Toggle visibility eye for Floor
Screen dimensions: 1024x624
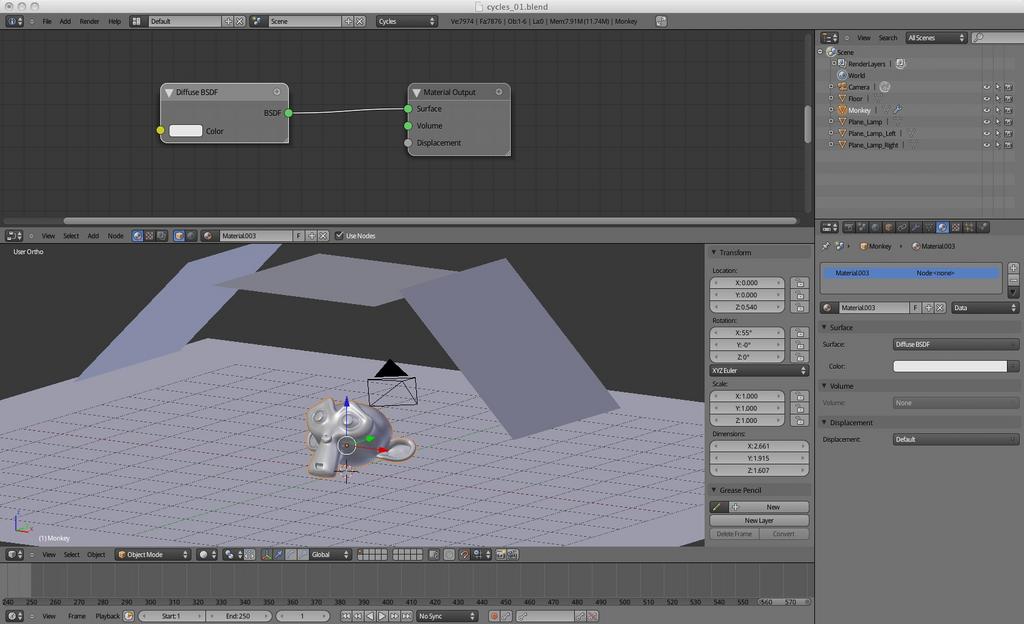[987, 99]
